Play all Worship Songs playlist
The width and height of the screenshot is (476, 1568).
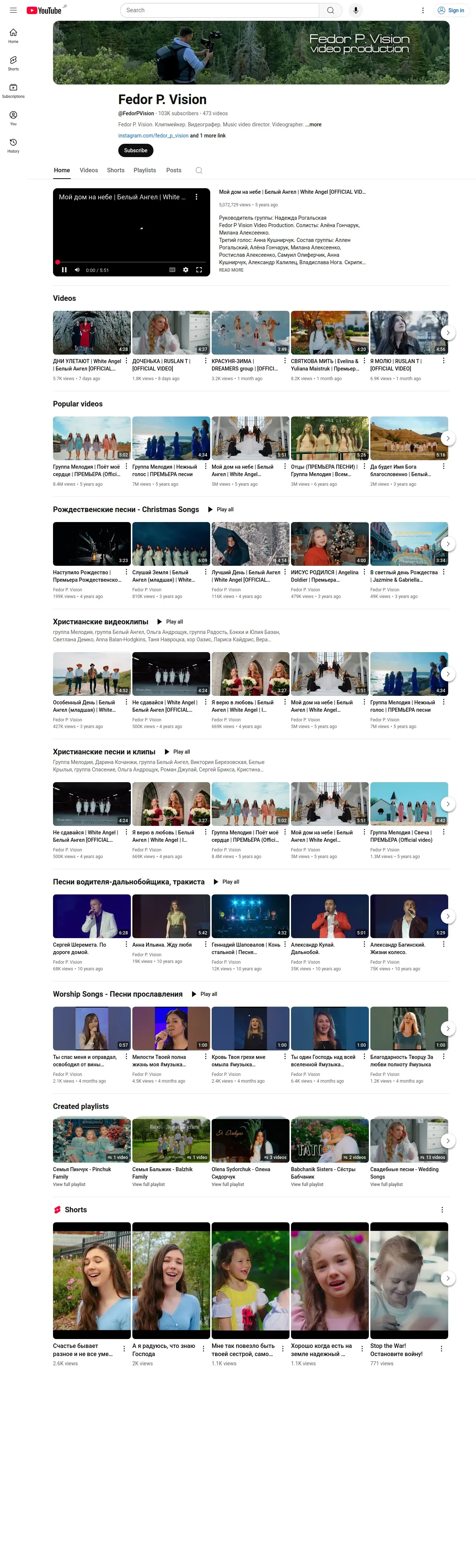tap(205, 994)
